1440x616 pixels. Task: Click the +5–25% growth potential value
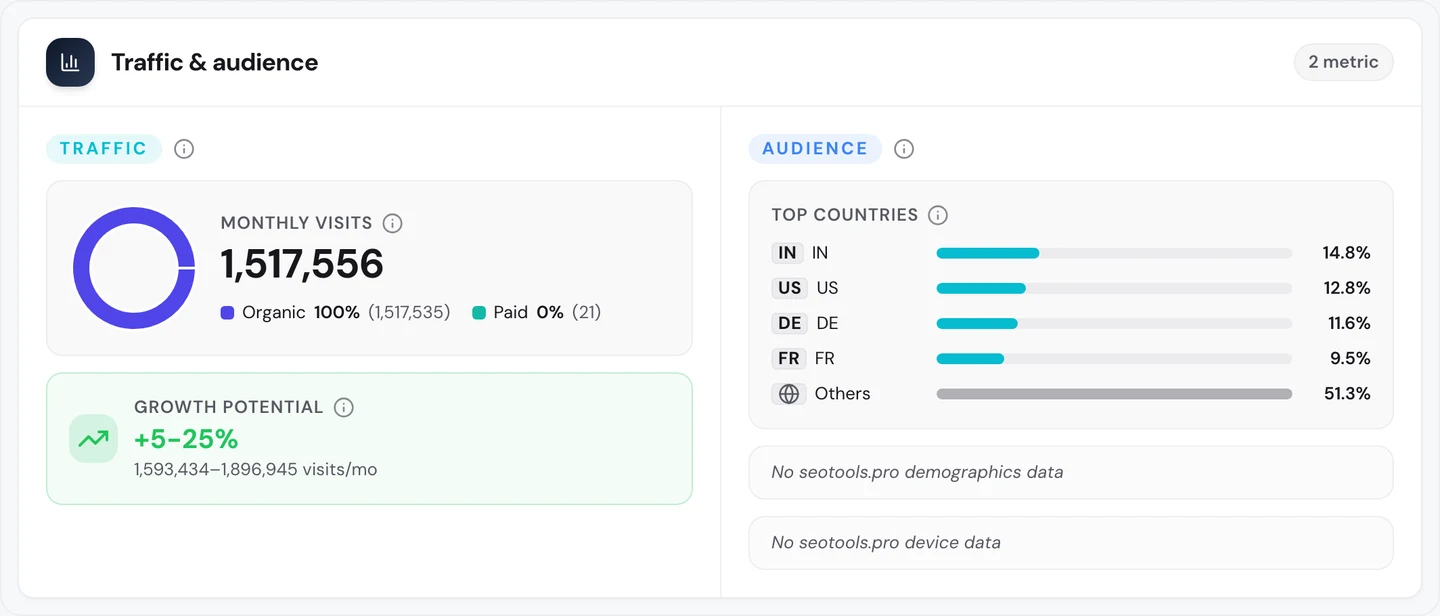[186, 439]
